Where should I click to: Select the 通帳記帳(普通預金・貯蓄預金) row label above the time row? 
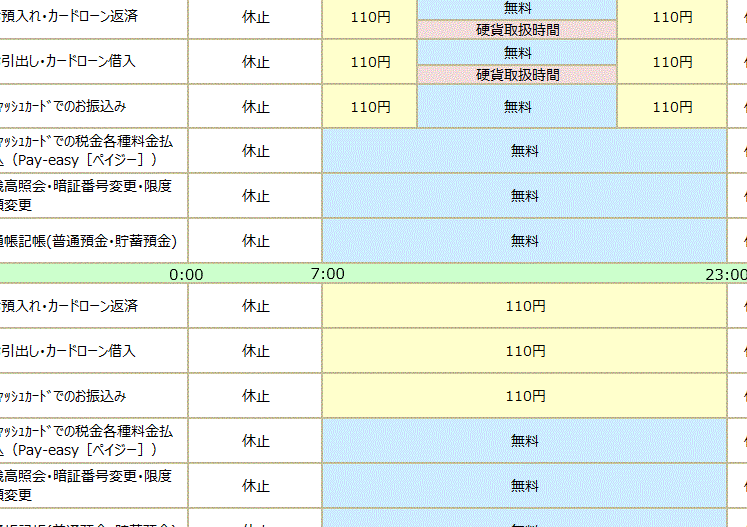90,241
